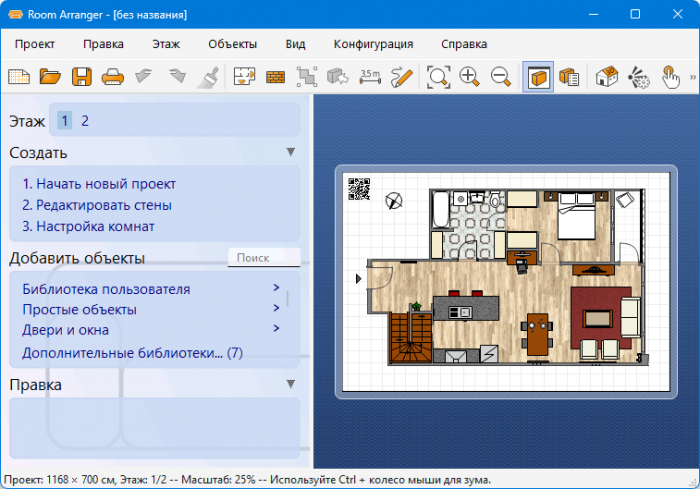
Task: Zoom out with the minus magnifier
Action: click(x=501, y=76)
